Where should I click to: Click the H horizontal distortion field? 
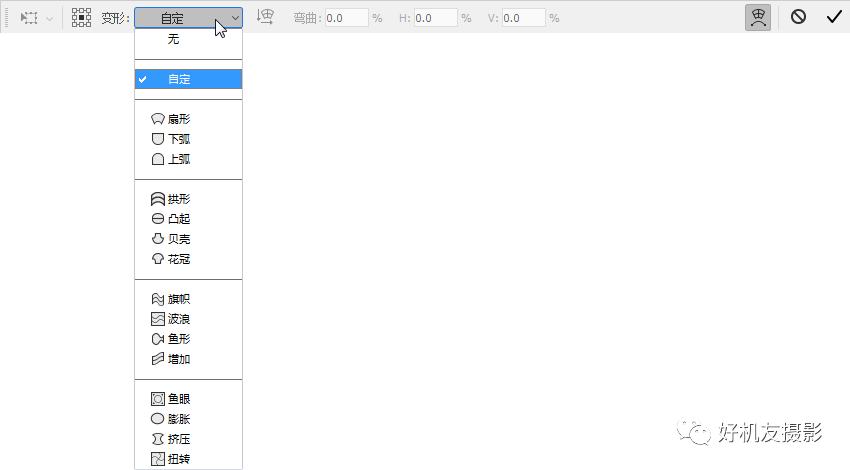pos(435,18)
